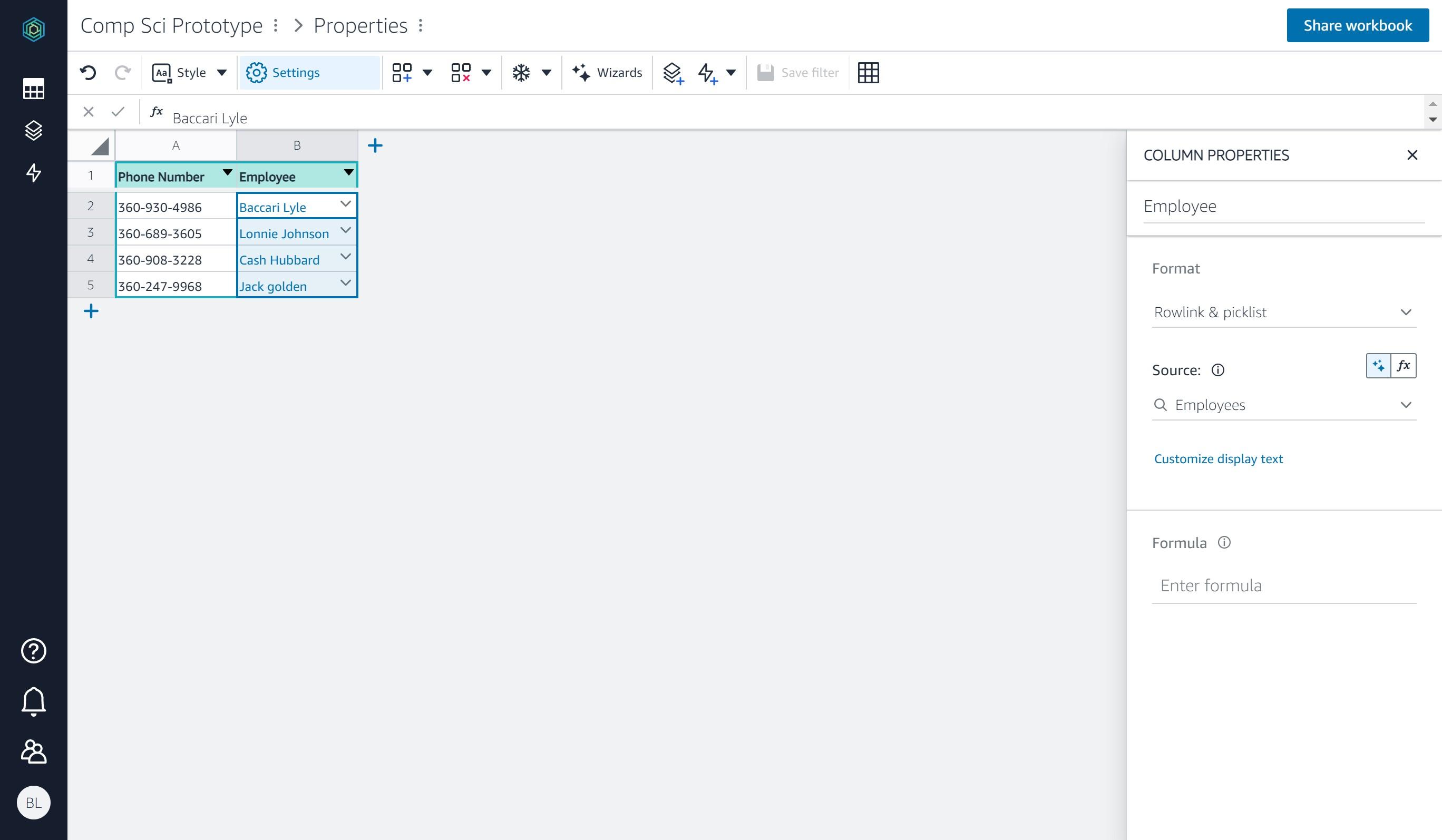Cancel cell entry with the X icon
The height and width of the screenshot is (840, 1442).
89,112
